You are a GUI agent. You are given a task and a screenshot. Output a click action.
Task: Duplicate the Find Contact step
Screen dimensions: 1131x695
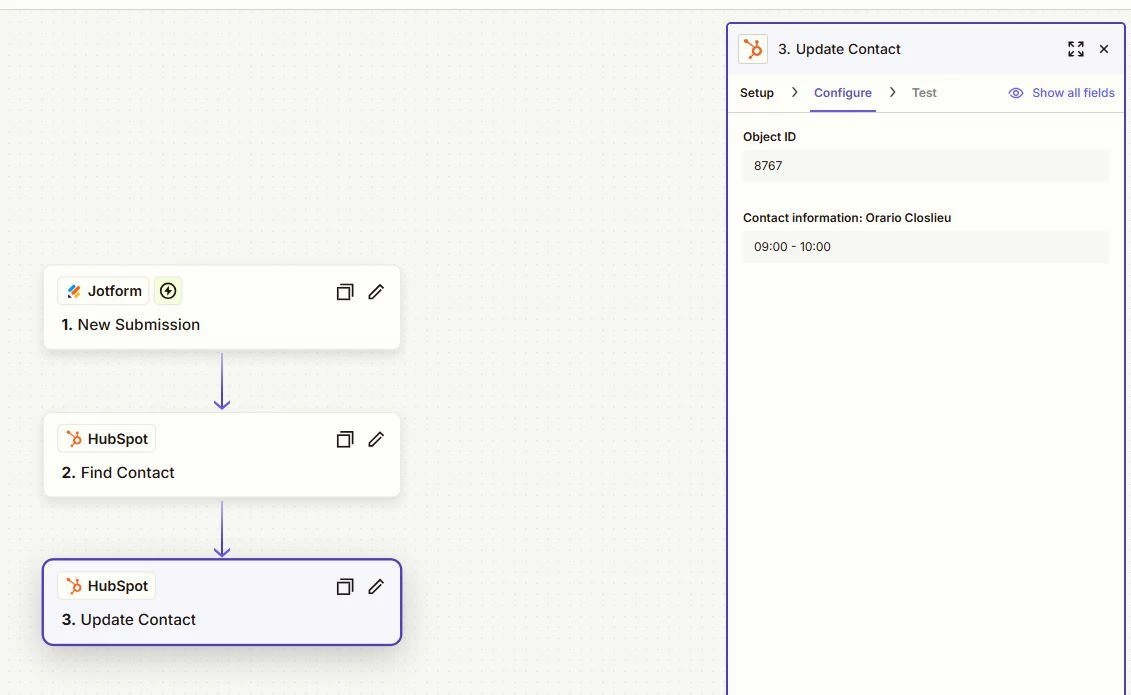[x=345, y=439]
